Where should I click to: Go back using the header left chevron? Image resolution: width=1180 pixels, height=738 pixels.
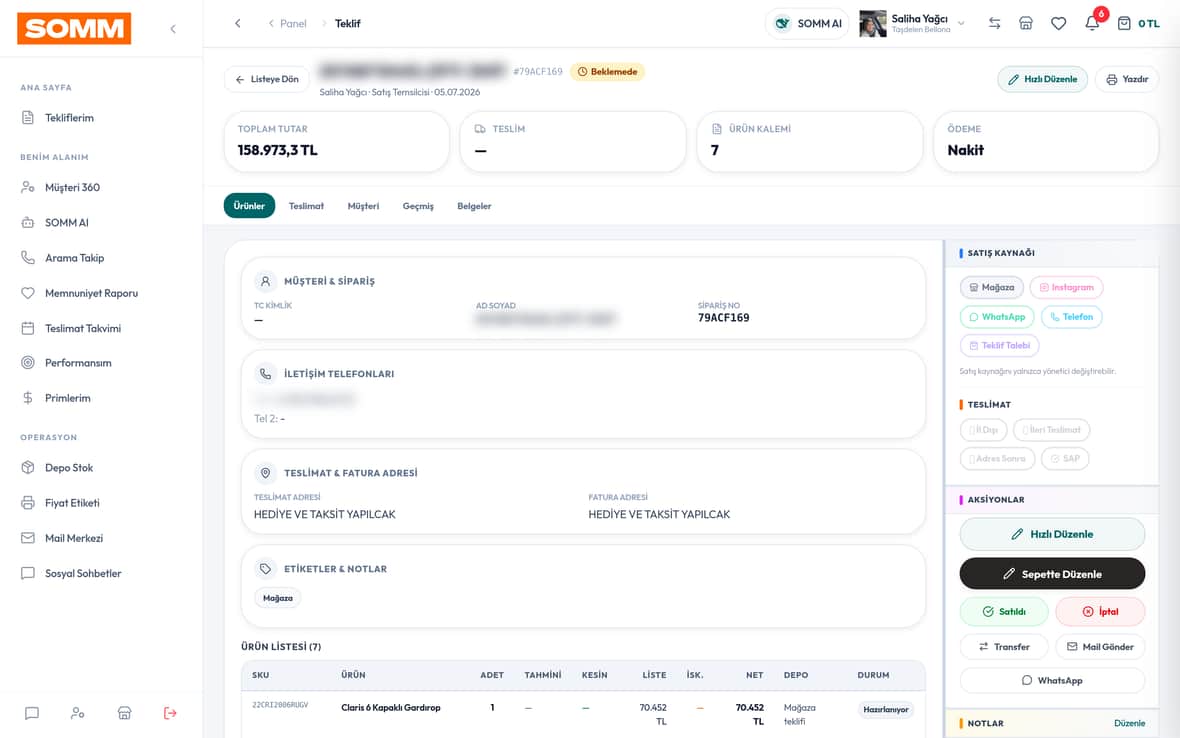point(238,23)
